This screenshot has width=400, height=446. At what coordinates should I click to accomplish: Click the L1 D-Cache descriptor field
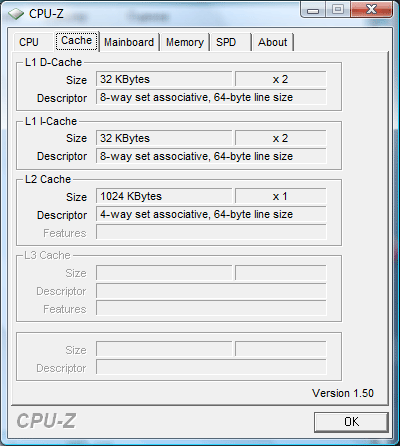(x=211, y=97)
